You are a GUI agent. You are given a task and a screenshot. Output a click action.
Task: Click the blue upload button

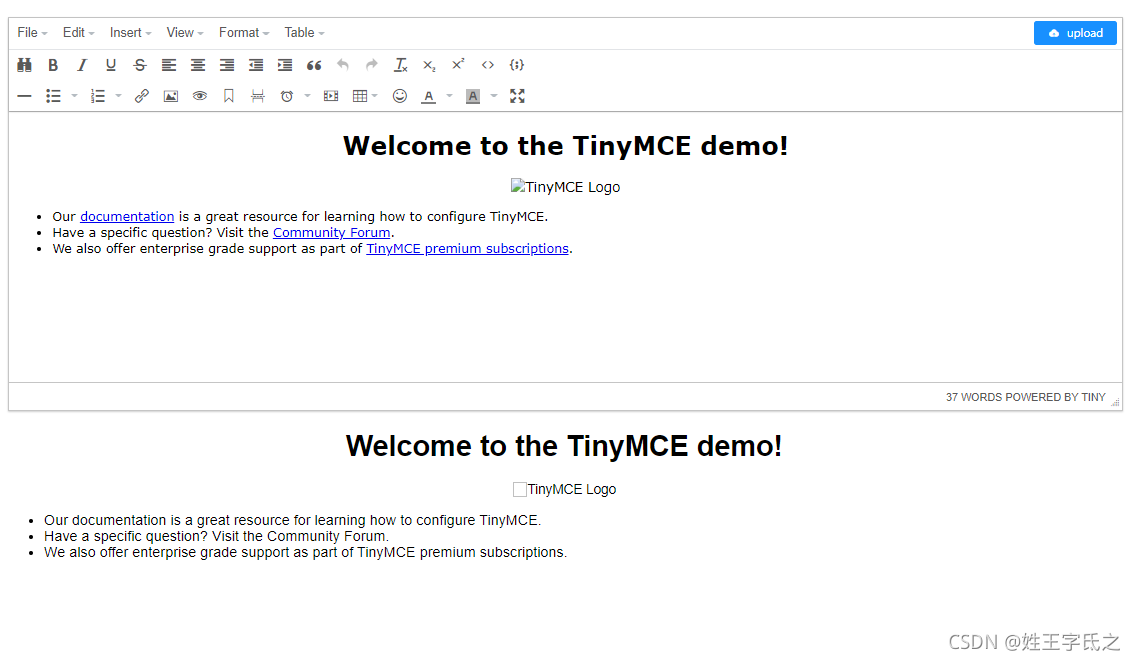1075,33
